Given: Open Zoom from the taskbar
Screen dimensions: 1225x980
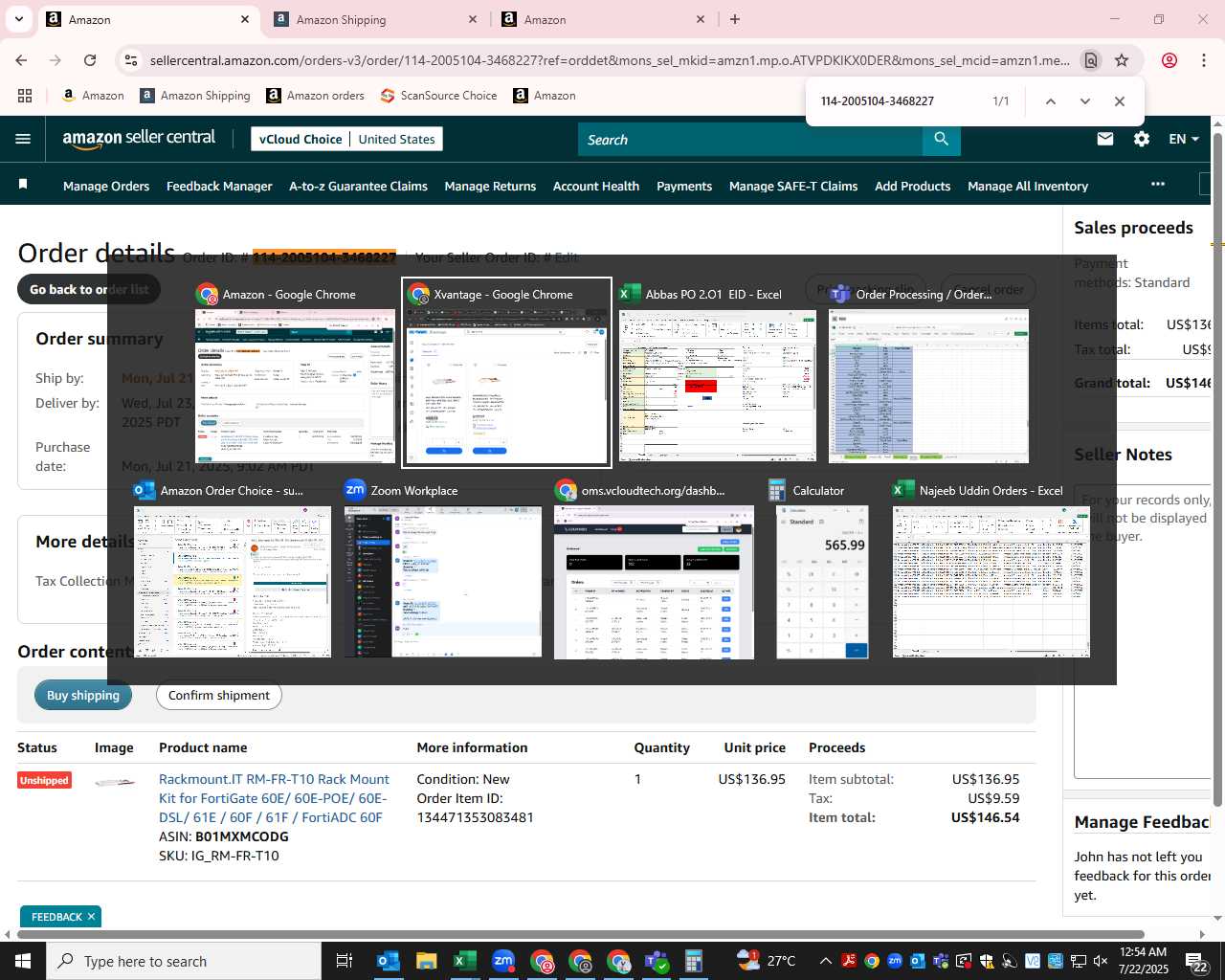Looking at the screenshot, I should [x=503, y=961].
